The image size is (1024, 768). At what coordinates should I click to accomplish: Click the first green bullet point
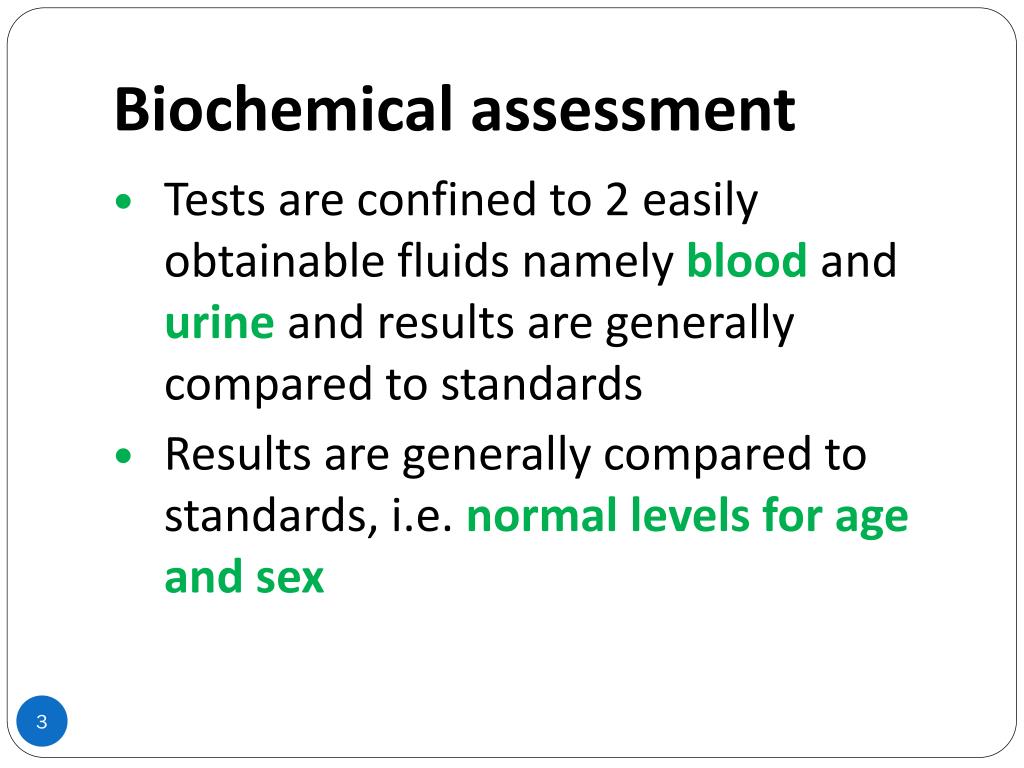123,202
